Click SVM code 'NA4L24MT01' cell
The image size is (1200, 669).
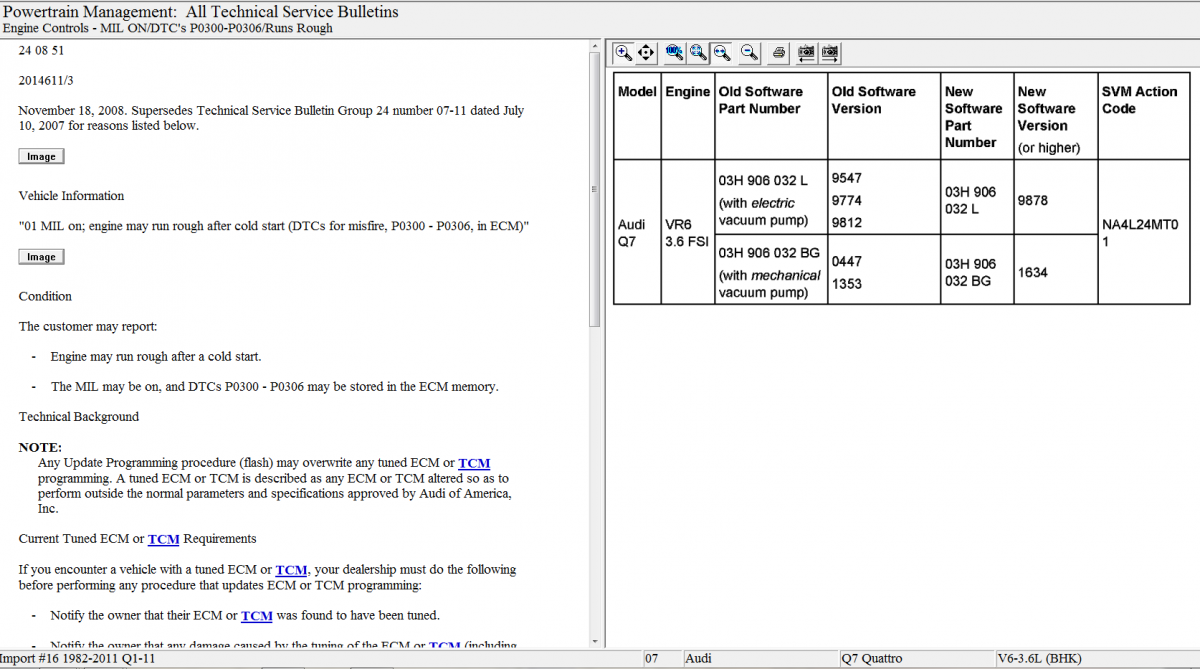[1144, 234]
